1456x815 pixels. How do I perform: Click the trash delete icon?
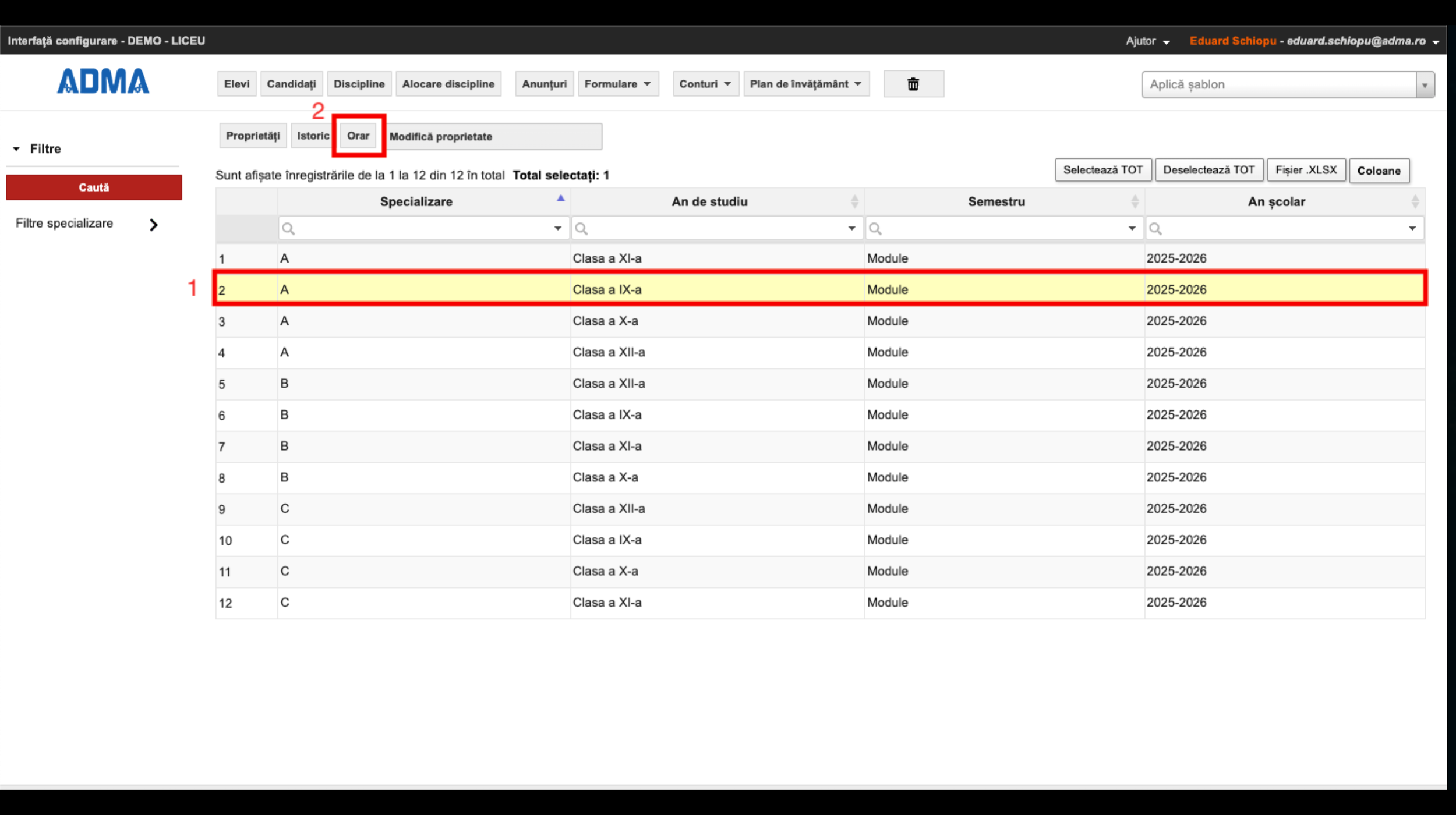pyautogui.click(x=913, y=84)
